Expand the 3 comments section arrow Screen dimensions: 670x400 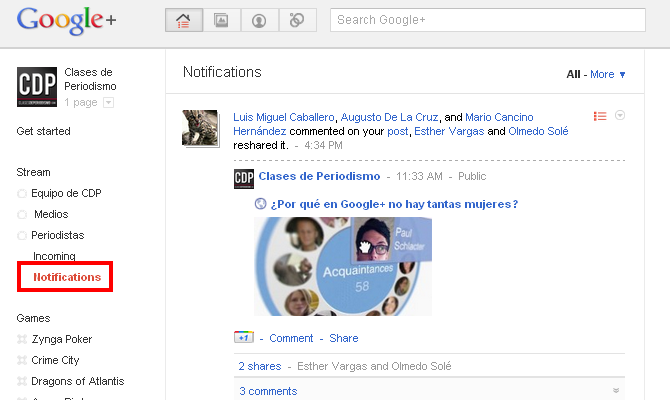pos(616,391)
